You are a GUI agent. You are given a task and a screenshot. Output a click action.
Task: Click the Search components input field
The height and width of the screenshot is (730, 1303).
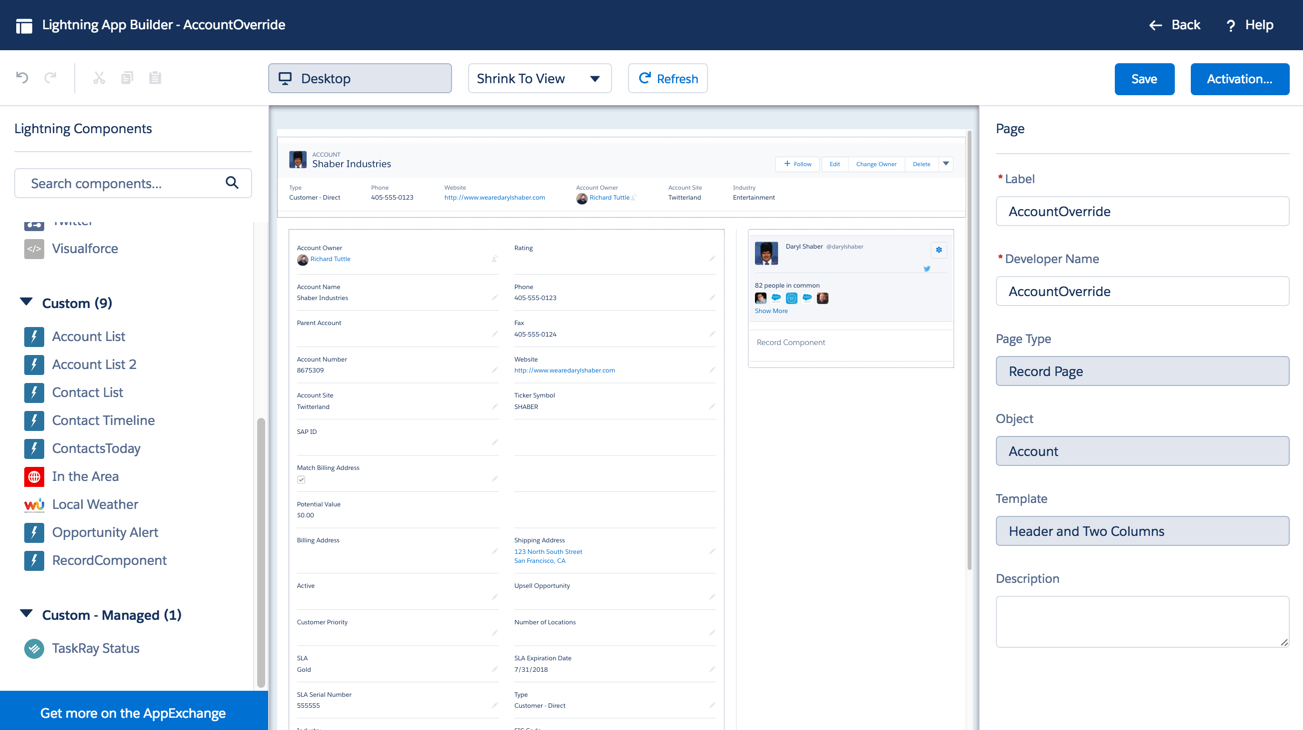[x=133, y=183]
